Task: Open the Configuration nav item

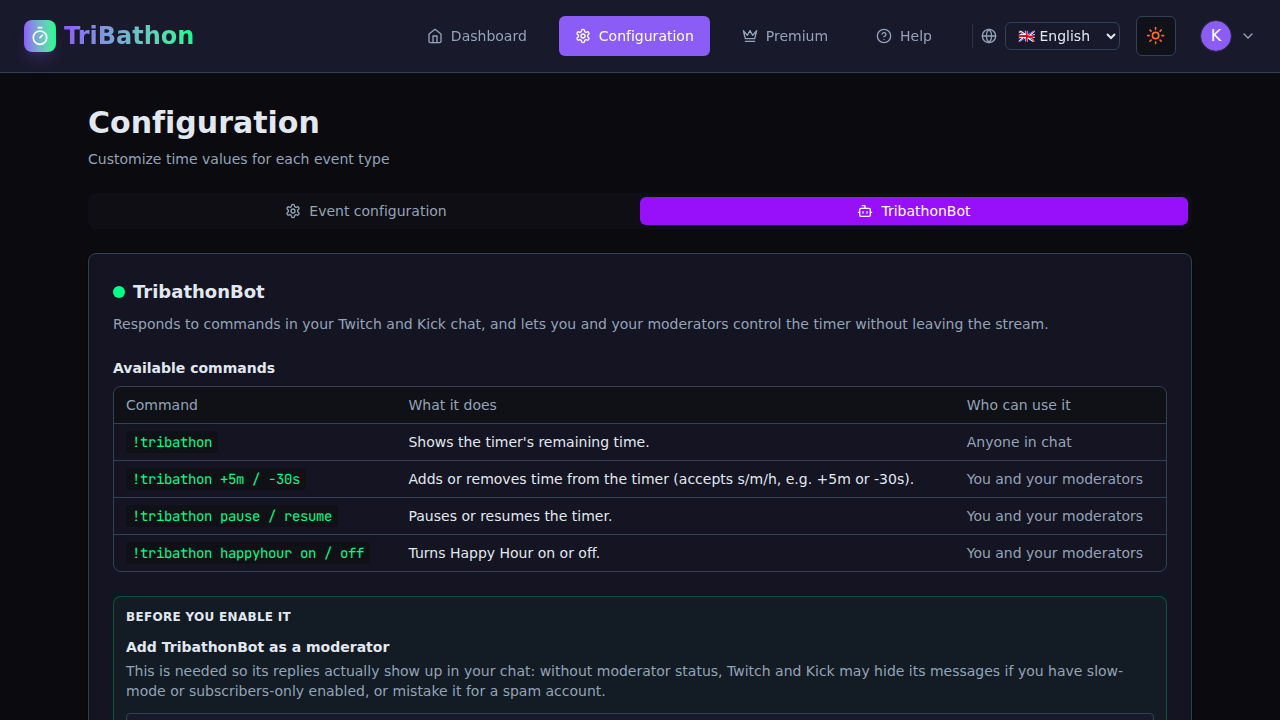Action: coord(634,36)
